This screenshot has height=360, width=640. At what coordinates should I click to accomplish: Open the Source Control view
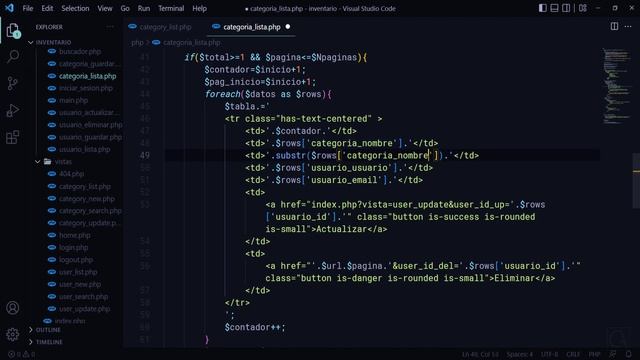pos(13,83)
